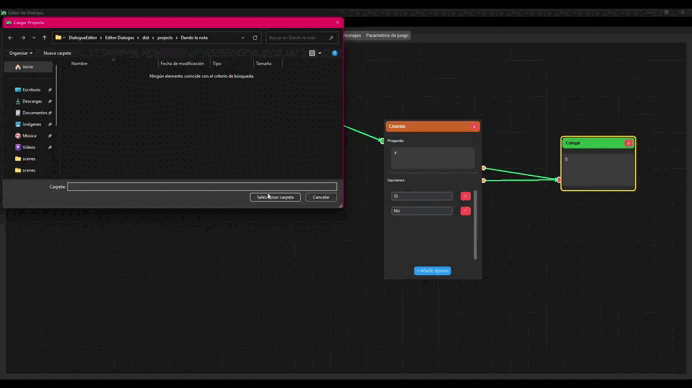Sort by Fecha de modificación column
692x388 pixels.
[182, 64]
